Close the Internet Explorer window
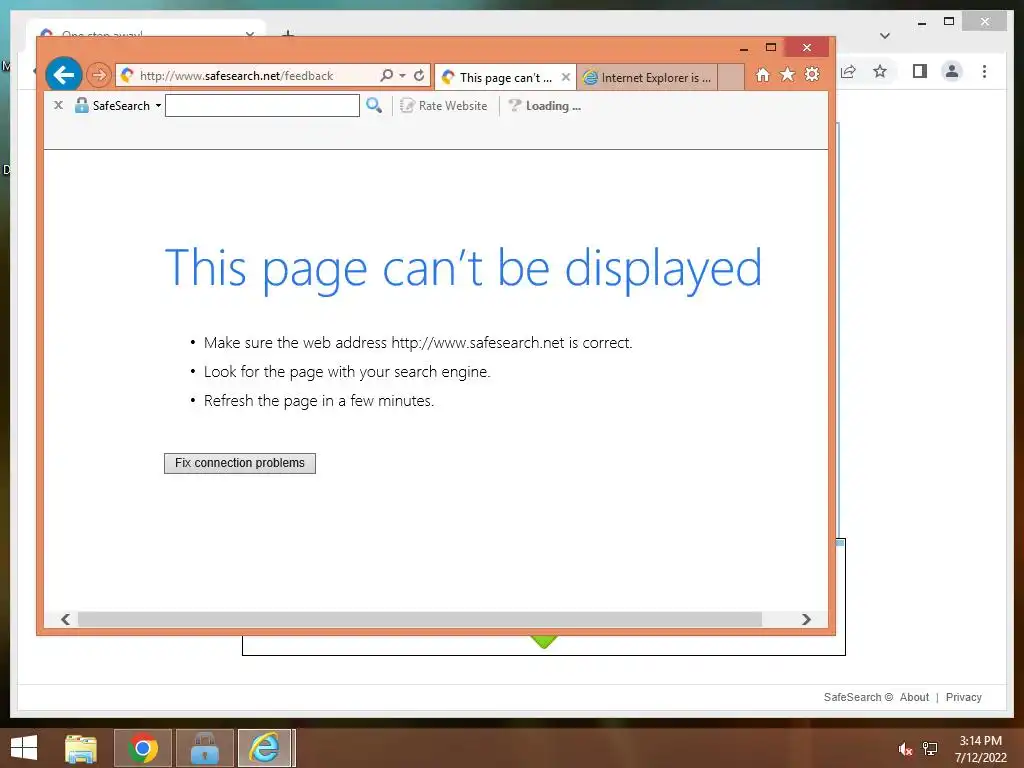 tap(807, 48)
